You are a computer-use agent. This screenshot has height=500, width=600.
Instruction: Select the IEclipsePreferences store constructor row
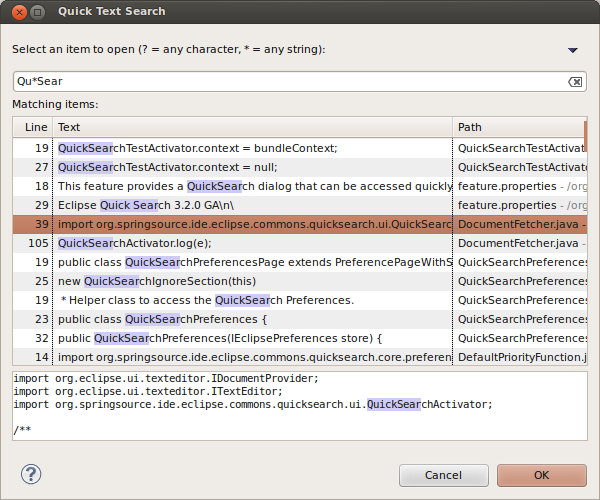pyautogui.click(x=300, y=338)
